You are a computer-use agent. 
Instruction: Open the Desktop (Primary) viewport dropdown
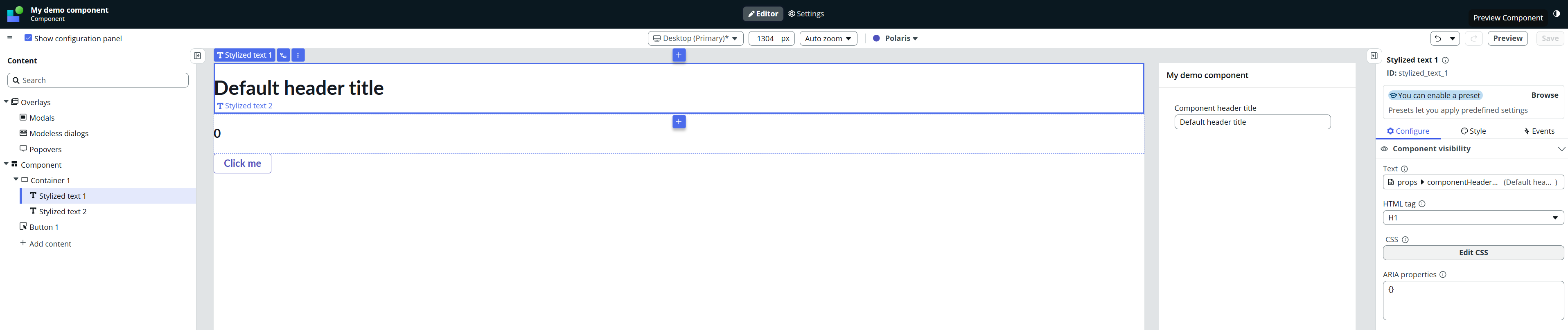695,39
